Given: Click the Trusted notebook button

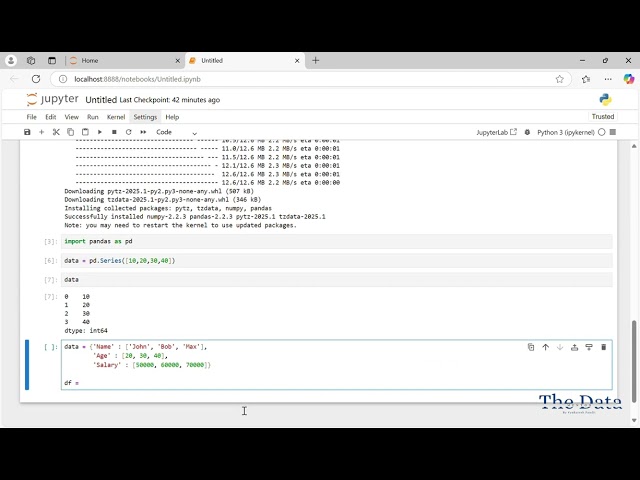Looking at the screenshot, I should coord(603,117).
